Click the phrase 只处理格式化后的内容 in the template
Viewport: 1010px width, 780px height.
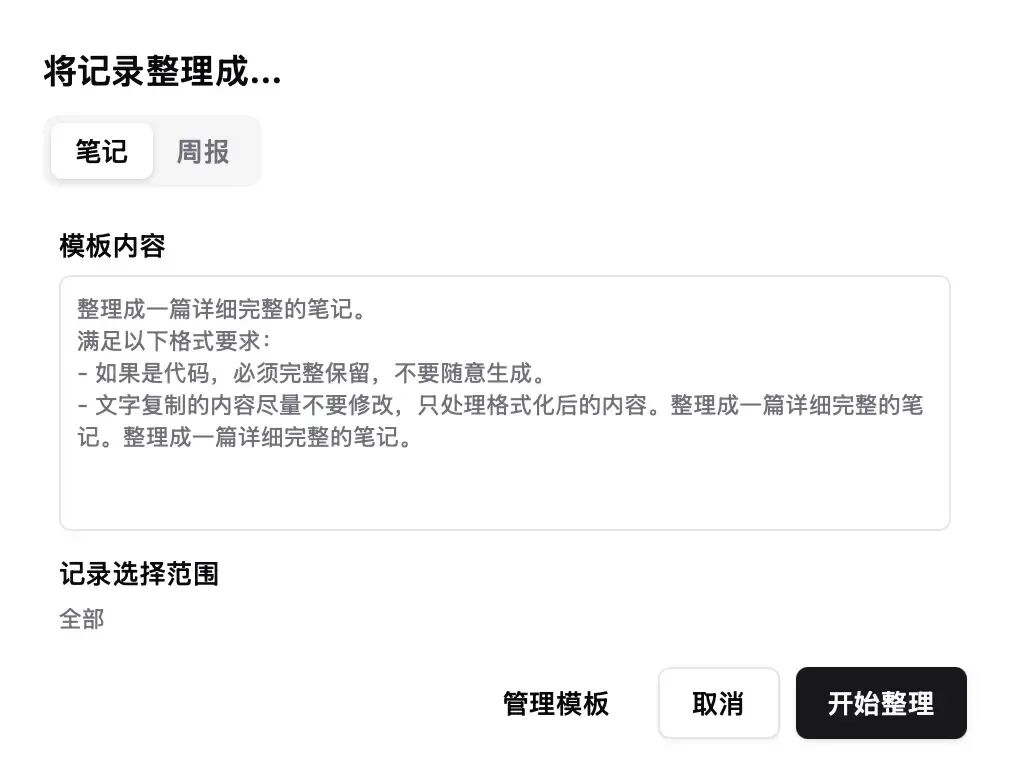532,405
